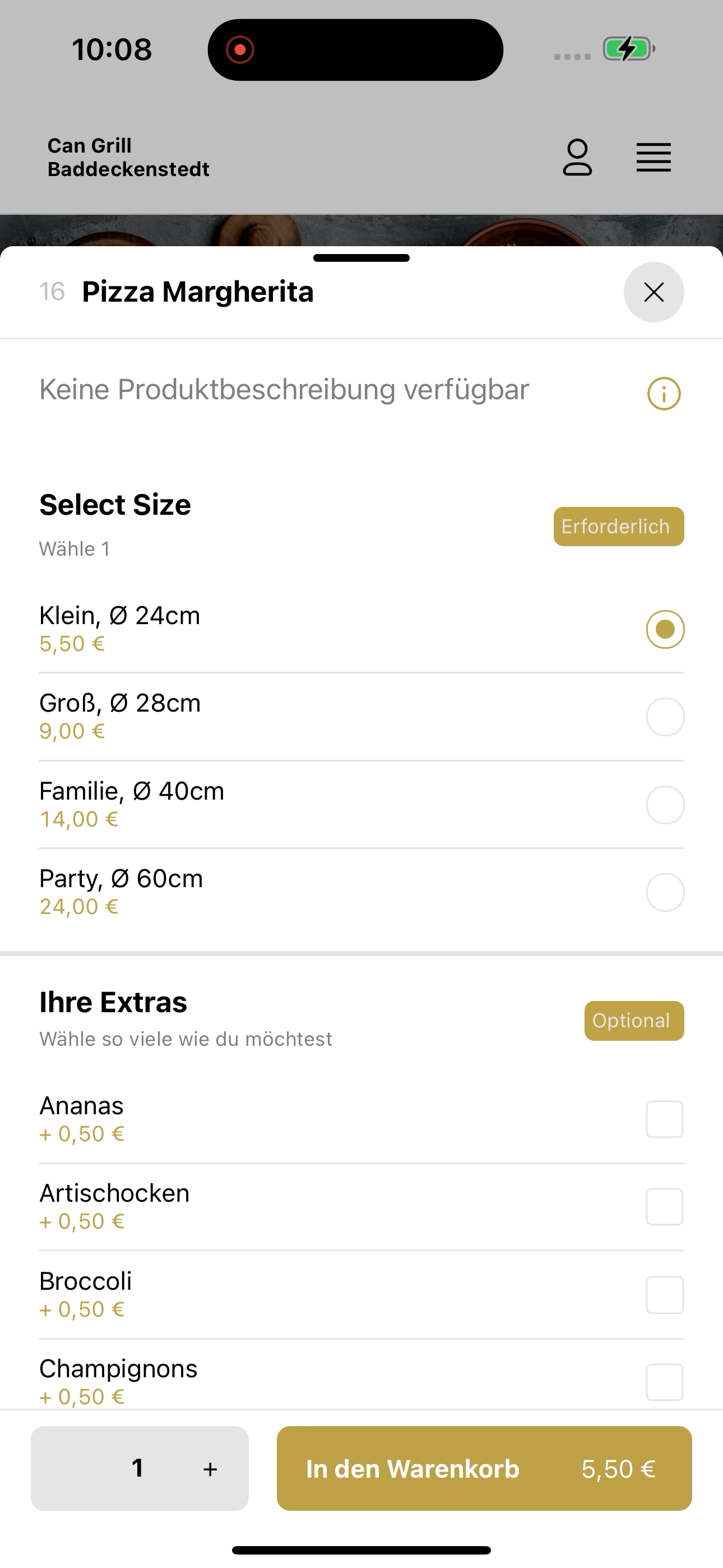Image resolution: width=723 pixels, height=1568 pixels.
Task: Add Champignons extra via its checkbox
Action: coord(665,1382)
